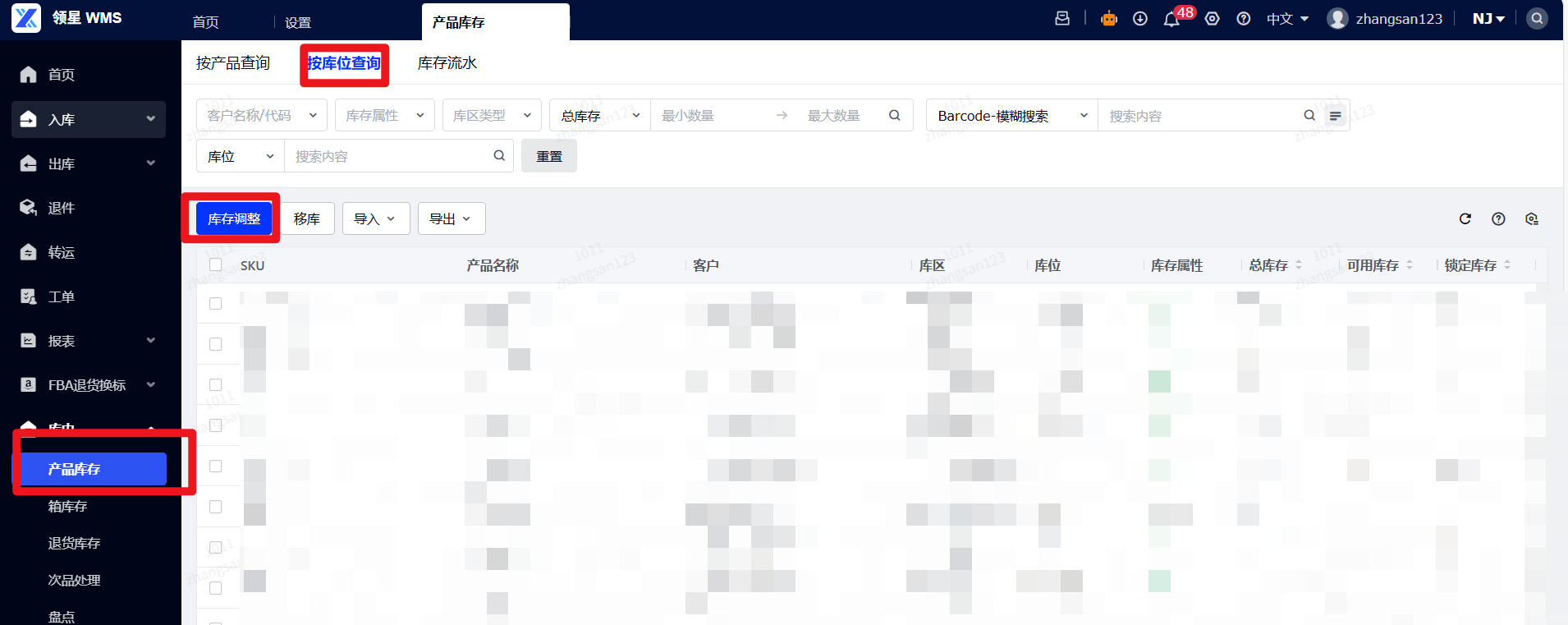Image resolution: width=1568 pixels, height=625 pixels.
Task: Sort by 总库存 column arrows
Action: pos(1299,264)
